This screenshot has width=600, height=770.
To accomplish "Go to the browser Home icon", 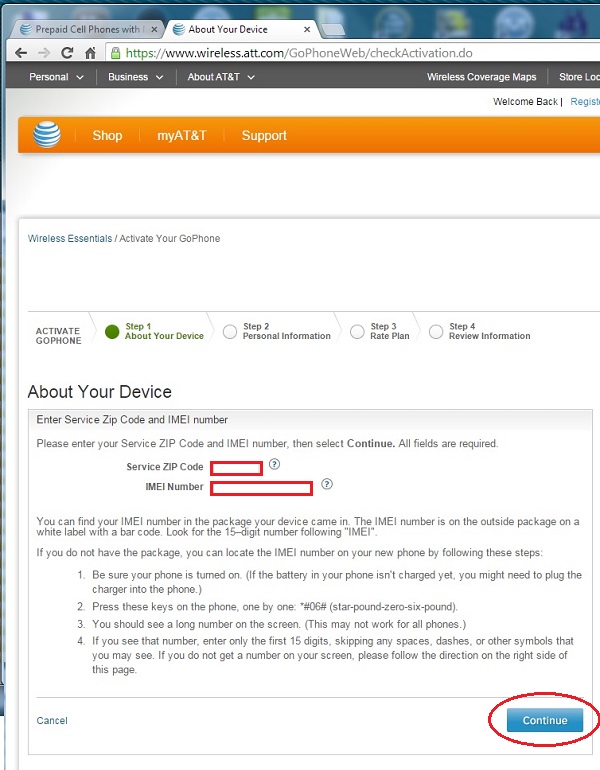I will (x=90, y=53).
